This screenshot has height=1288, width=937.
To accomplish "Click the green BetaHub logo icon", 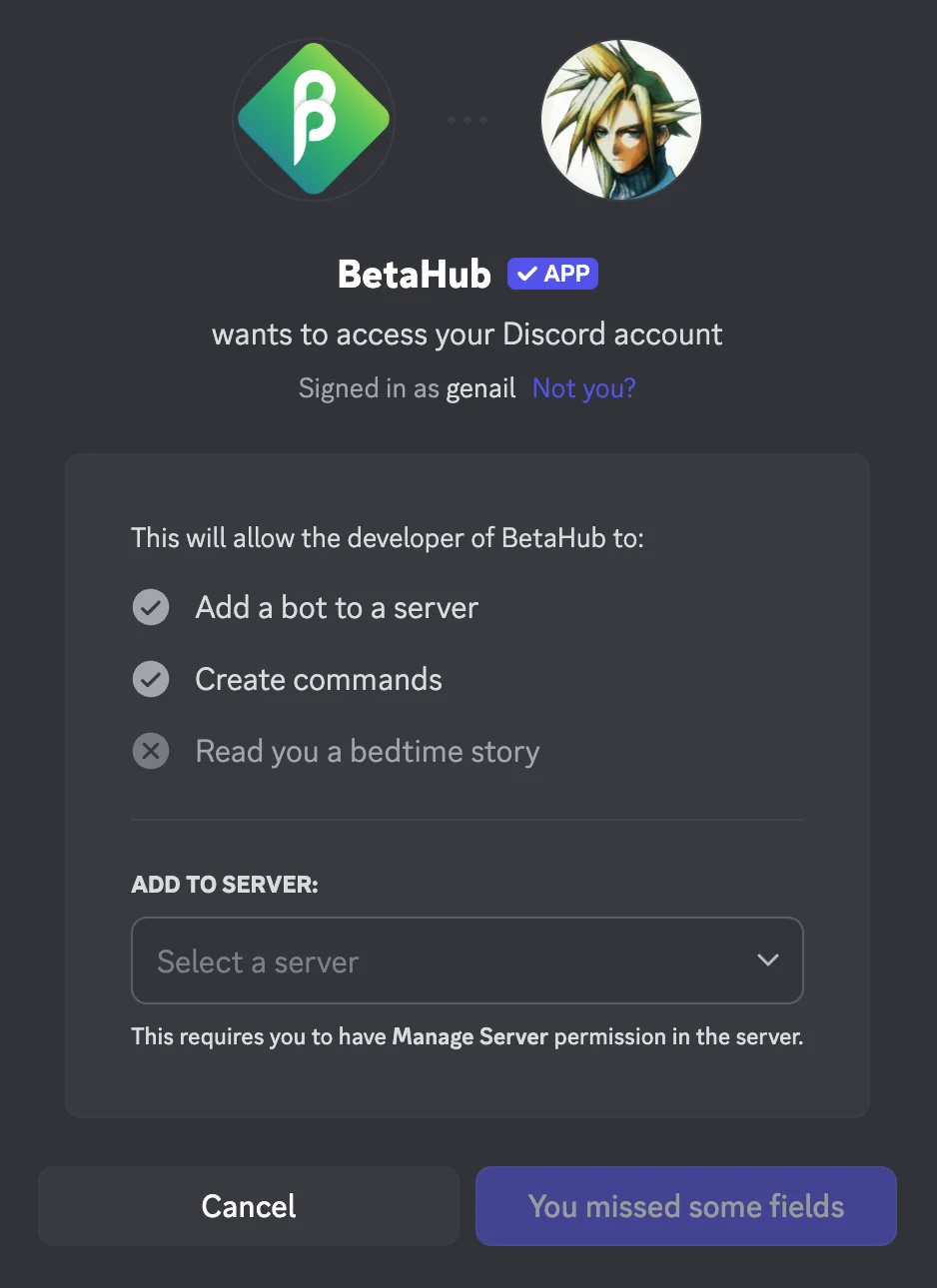I will click(x=314, y=120).
